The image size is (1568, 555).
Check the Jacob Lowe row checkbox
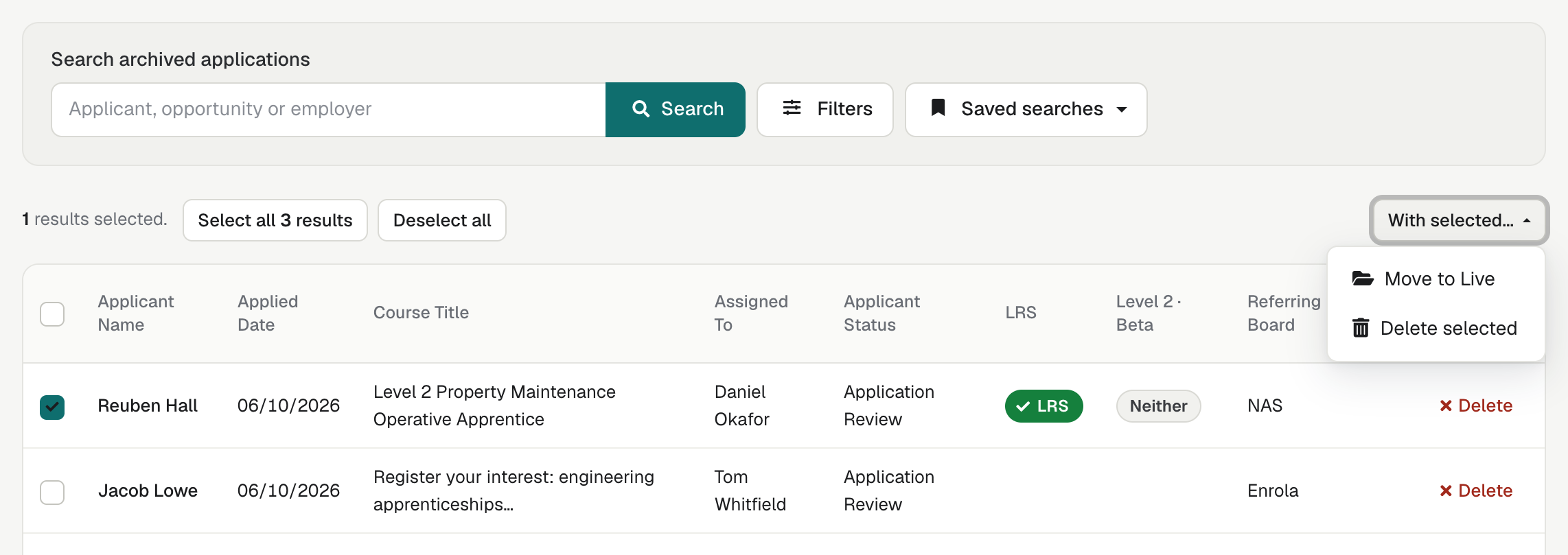pos(52,492)
